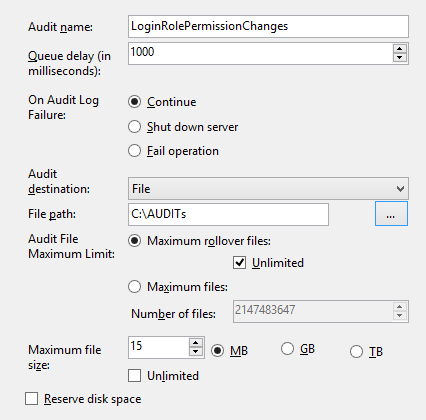Open the Audit destination dropdown

click(268, 189)
